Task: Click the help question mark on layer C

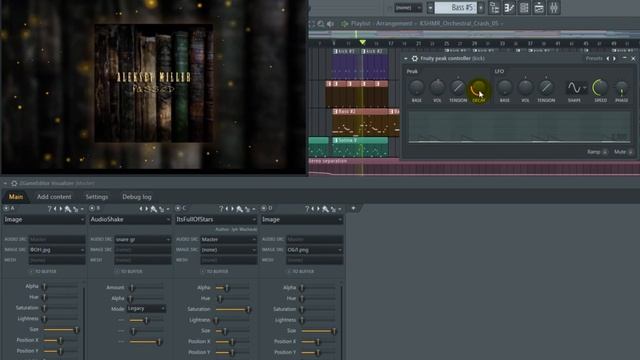Action: 221,209
